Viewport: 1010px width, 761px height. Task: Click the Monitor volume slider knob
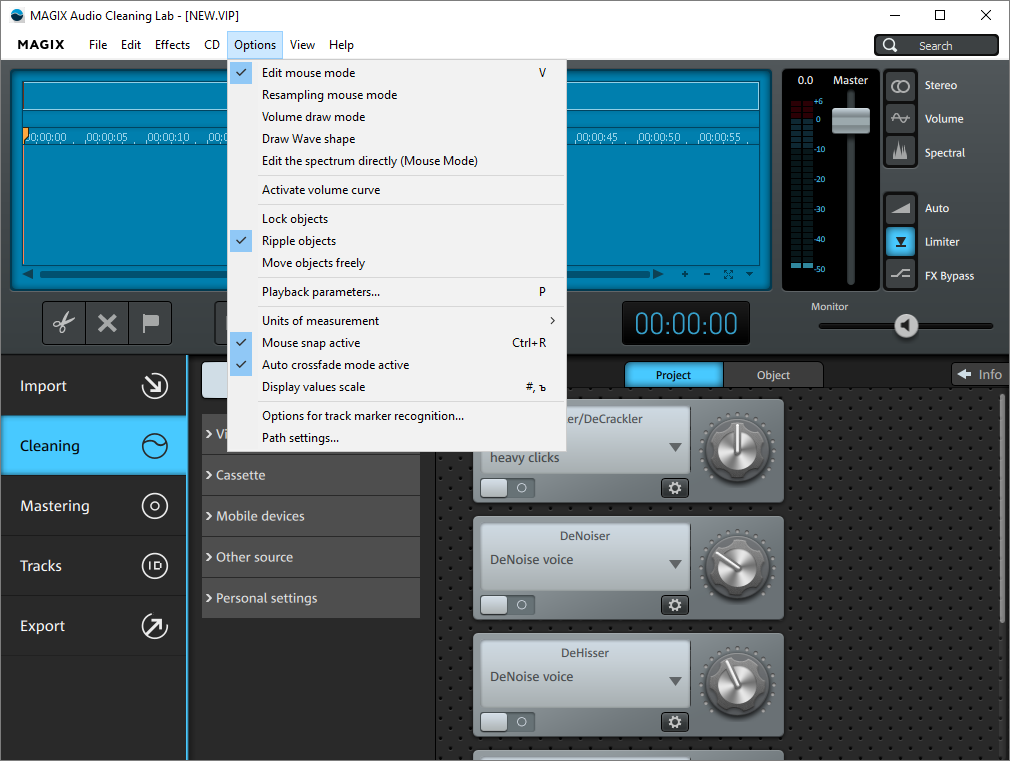pyautogui.click(x=906, y=325)
